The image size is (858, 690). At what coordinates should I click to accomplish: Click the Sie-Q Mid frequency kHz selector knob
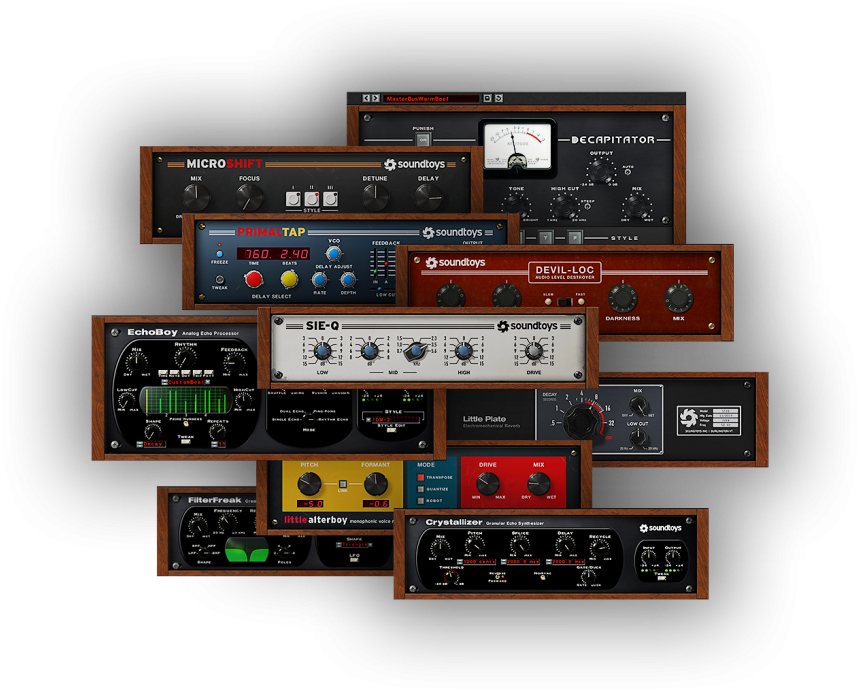pos(416,351)
